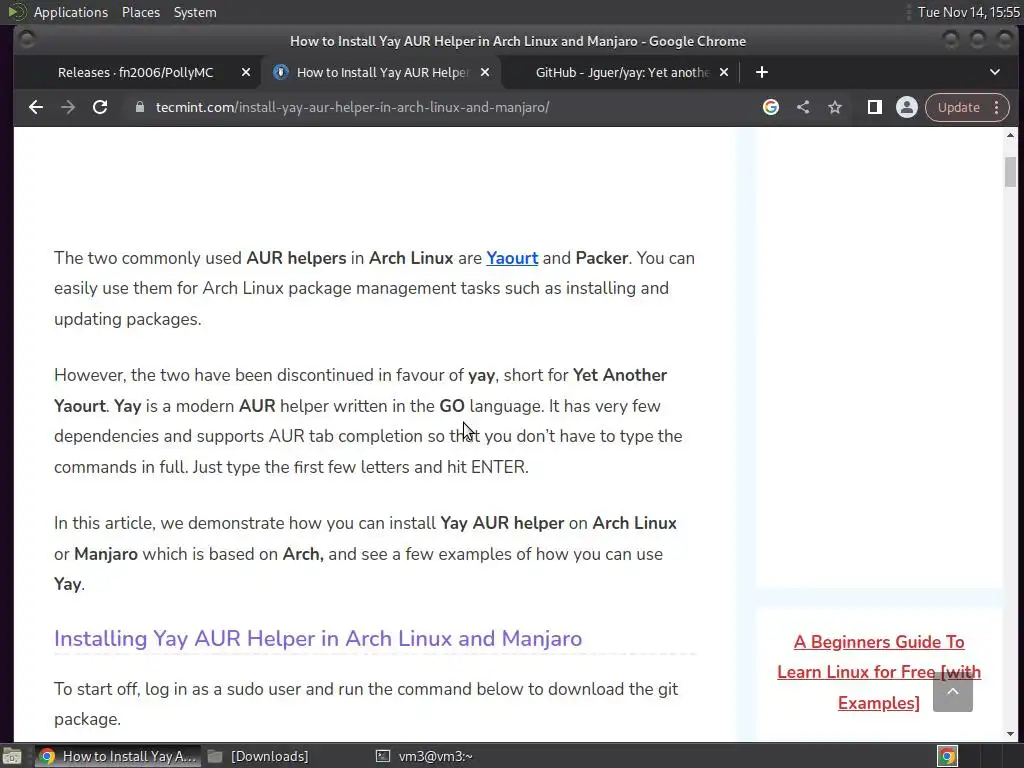Open the Yaourt hyperlink
Viewport: 1024px width, 768px height.
coord(512,258)
